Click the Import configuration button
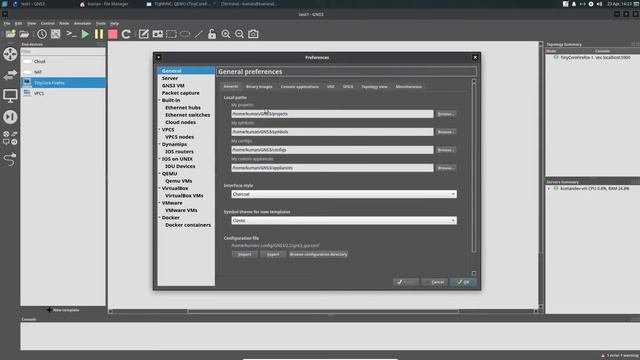This screenshot has width=640, height=360. pyautogui.click(x=244, y=254)
